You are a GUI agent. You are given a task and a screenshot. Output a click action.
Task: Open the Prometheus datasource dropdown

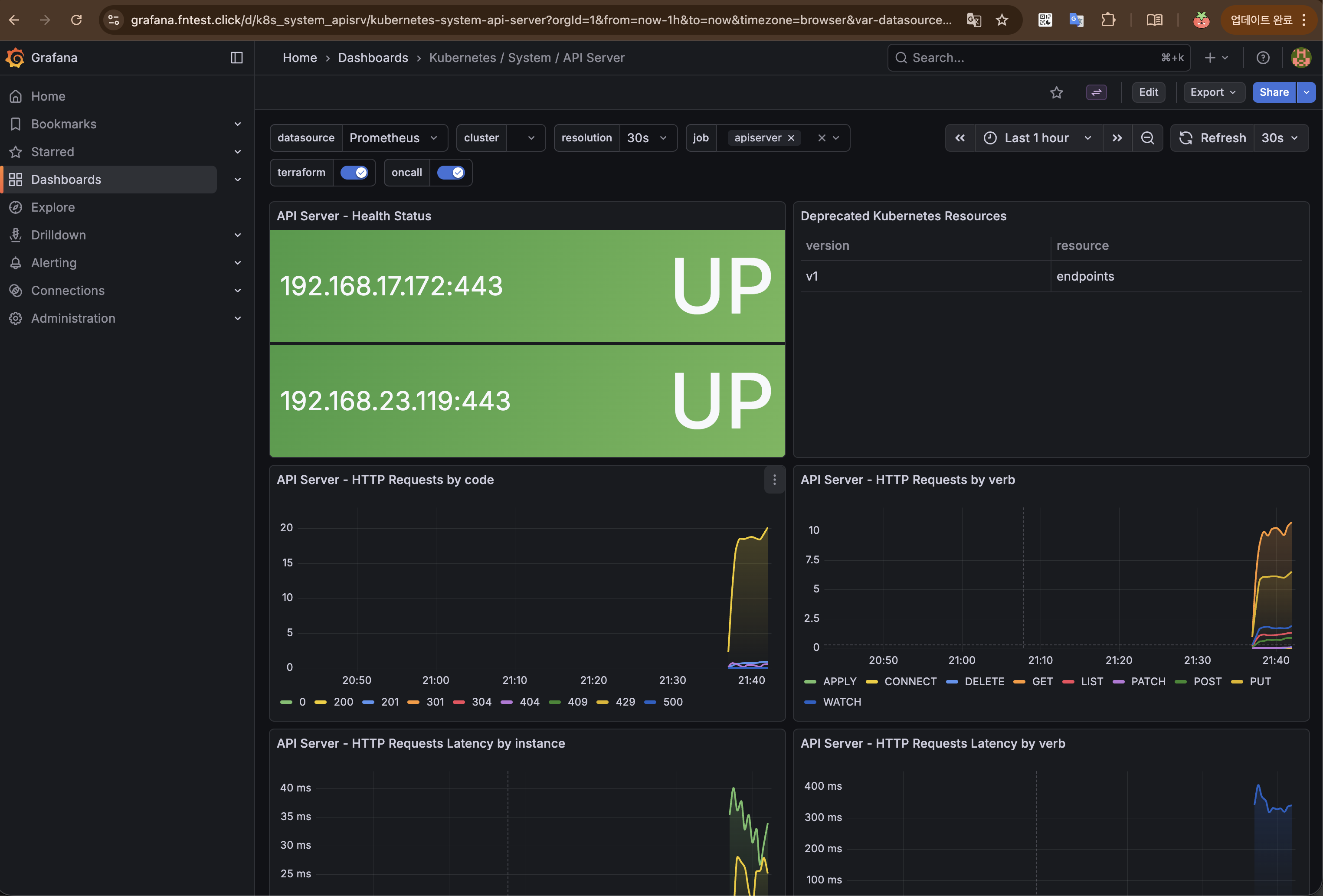tap(394, 138)
